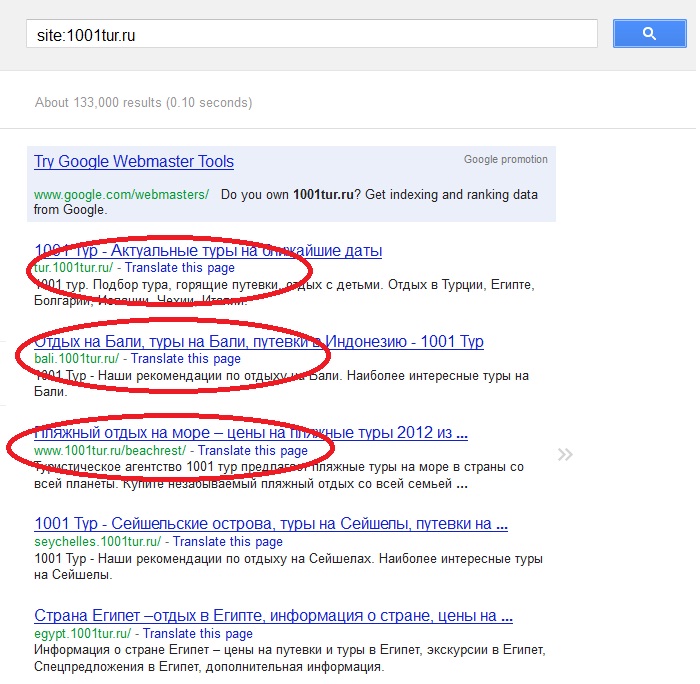Click the www.1001tur.ru/beachrest/ green URL
Viewport: 700px width, 684px height.
[x=110, y=450]
